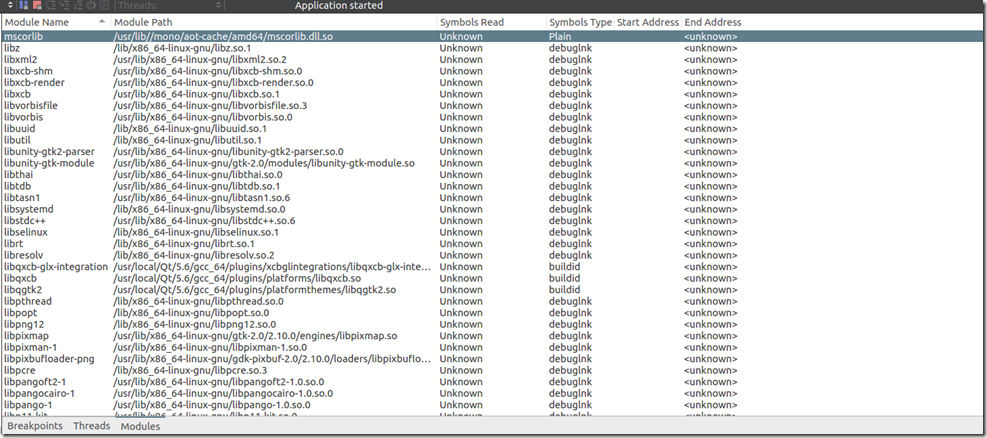Open the Threads combo box
Screen dimensions: 987x438
click(x=170, y=5)
